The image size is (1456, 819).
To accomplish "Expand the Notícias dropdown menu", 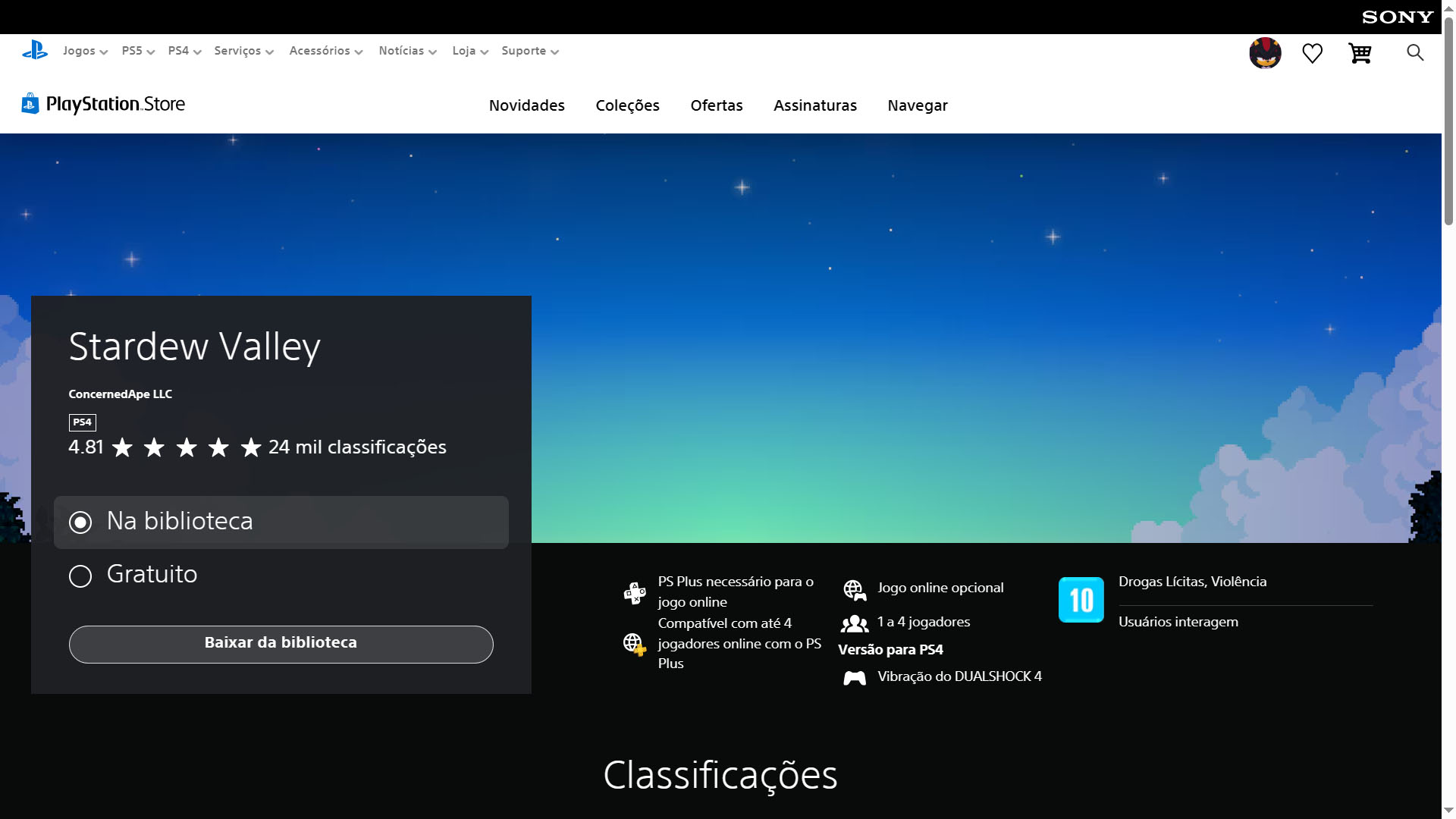I will pyautogui.click(x=407, y=51).
